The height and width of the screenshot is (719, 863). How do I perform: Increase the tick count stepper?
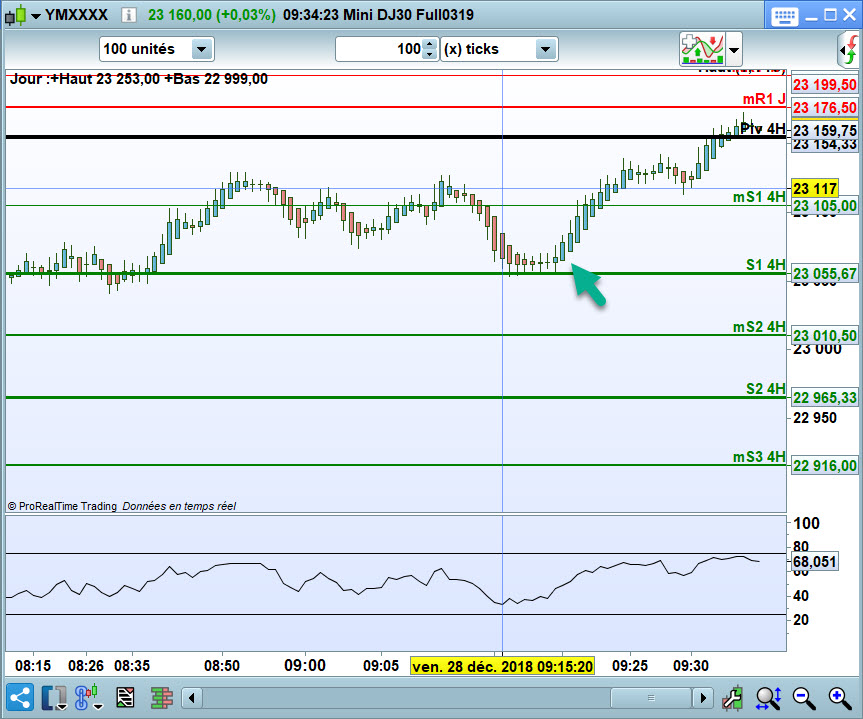[430, 44]
